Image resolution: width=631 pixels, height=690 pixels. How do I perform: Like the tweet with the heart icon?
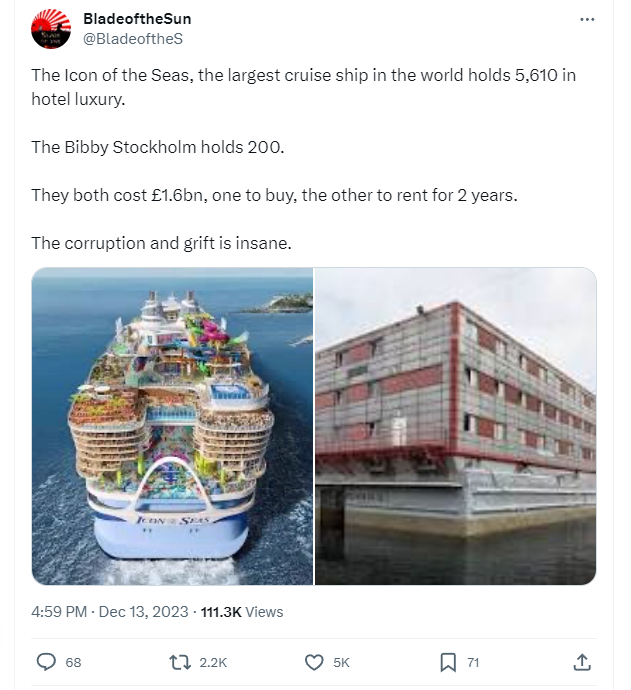coord(314,662)
